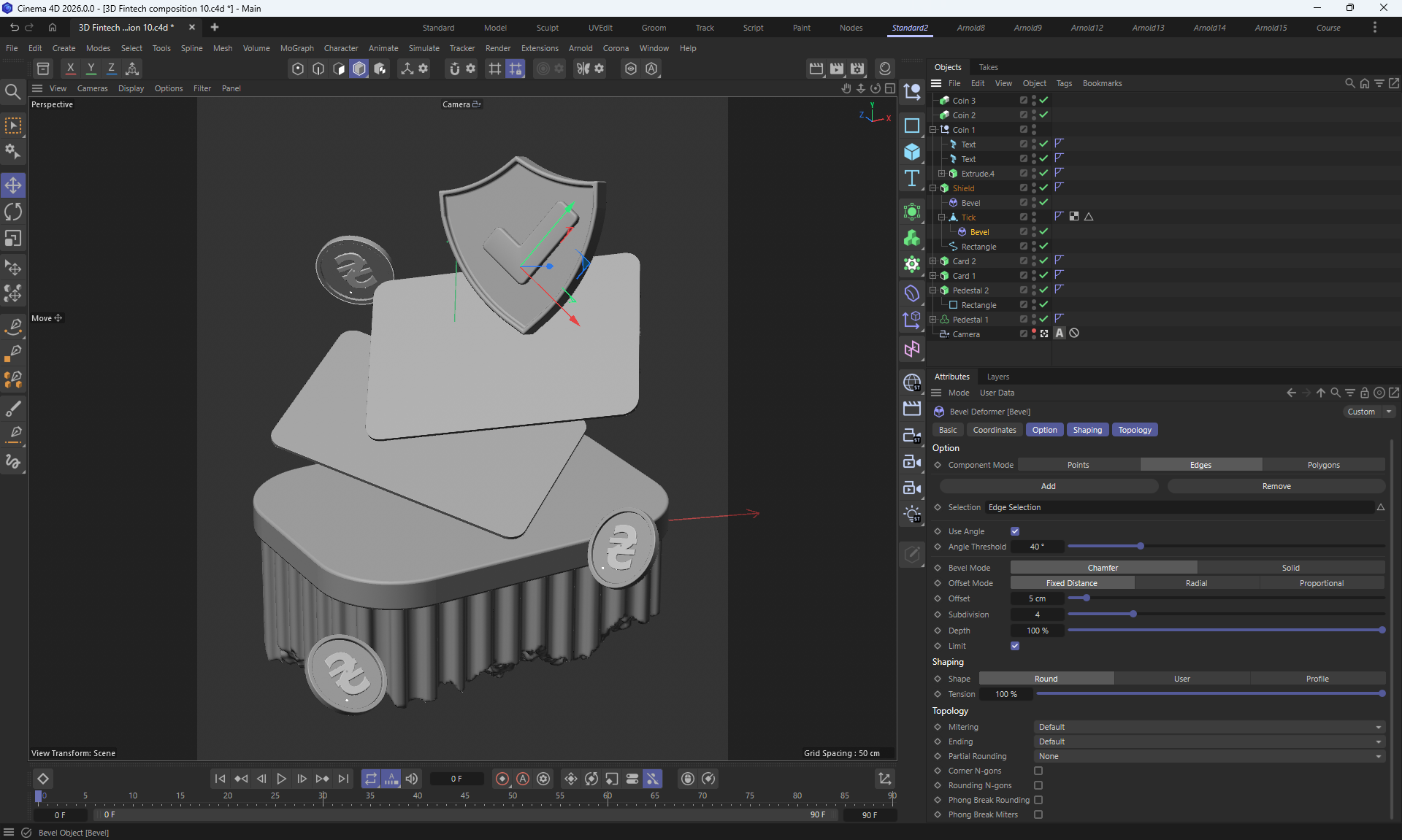Image resolution: width=1402 pixels, height=840 pixels.
Task: Switch to the Shaping attribute tab
Action: point(1087,430)
